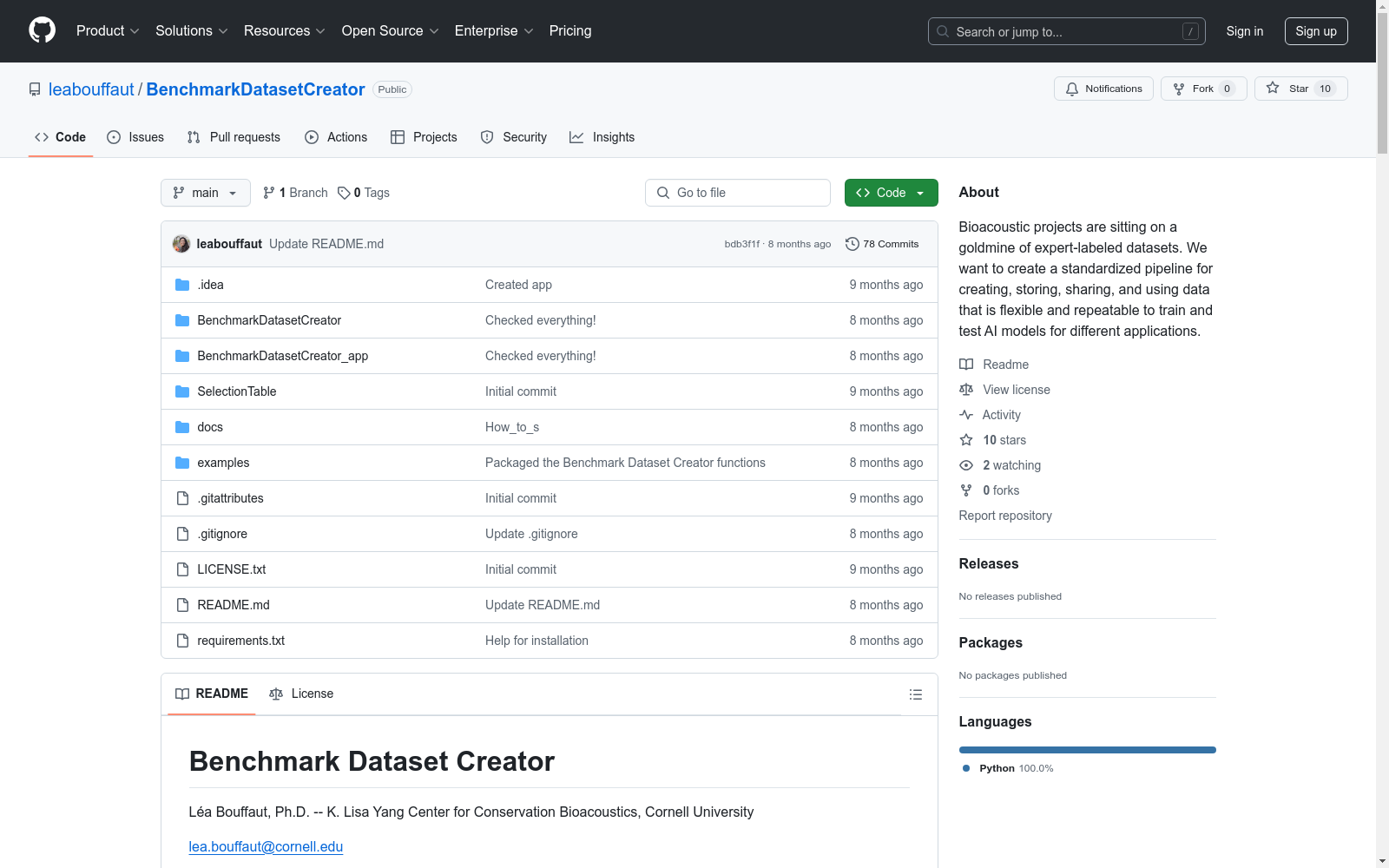Expand the Enterprise menu
The width and height of the screenshot is (1389, 868).
coord(494,31)
